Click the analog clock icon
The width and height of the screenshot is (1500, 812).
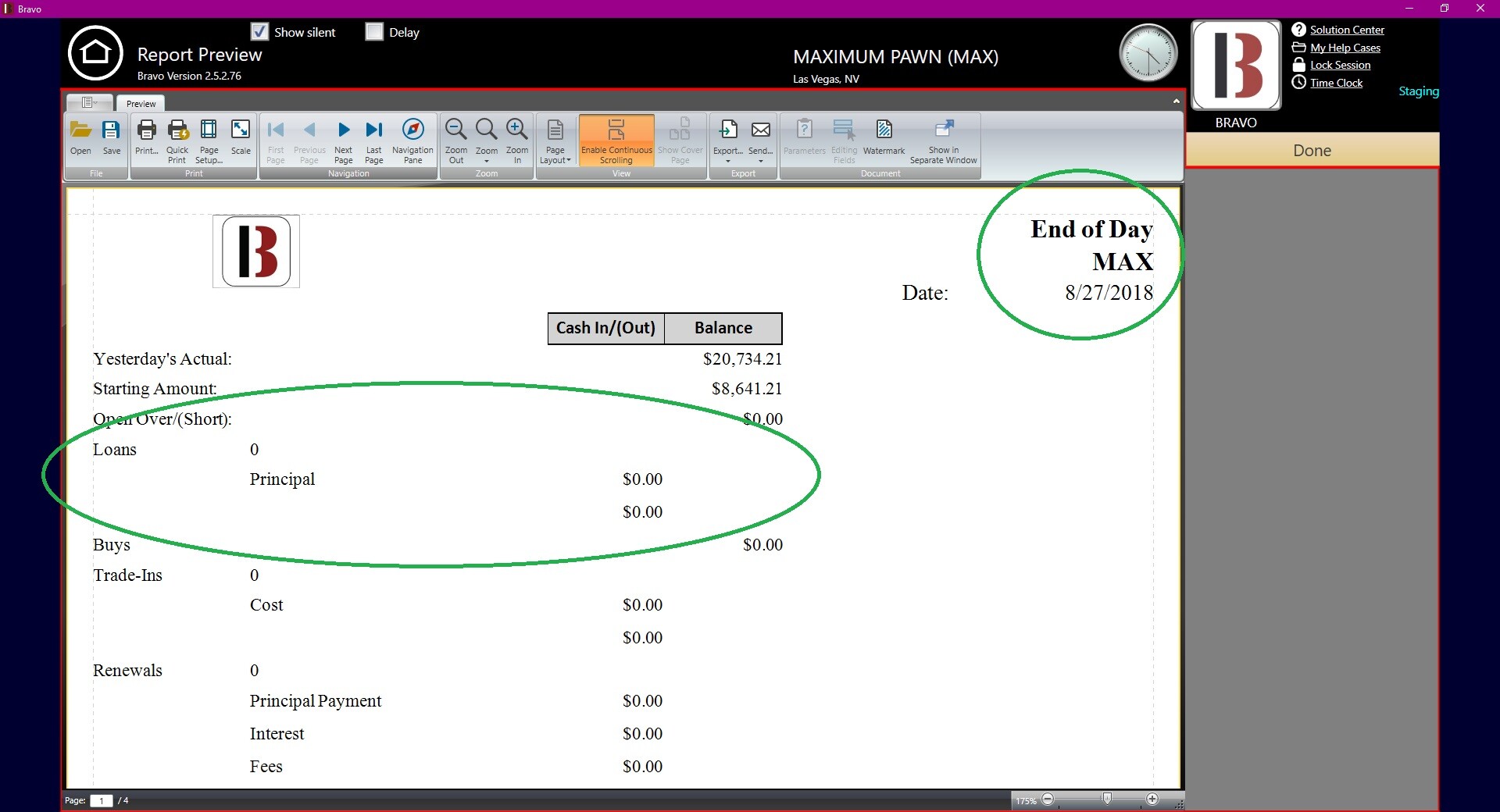1148,53
